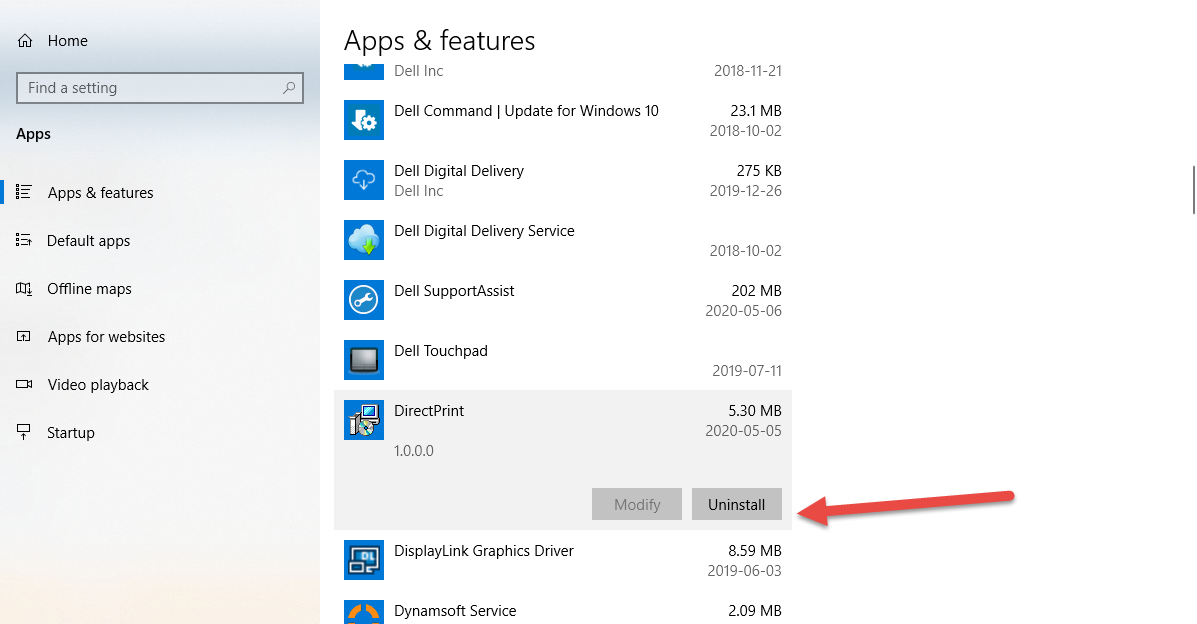The width and height of the screenshot is (1197, 624).
Task: Click the search magnifier icon
Action: 289,88
